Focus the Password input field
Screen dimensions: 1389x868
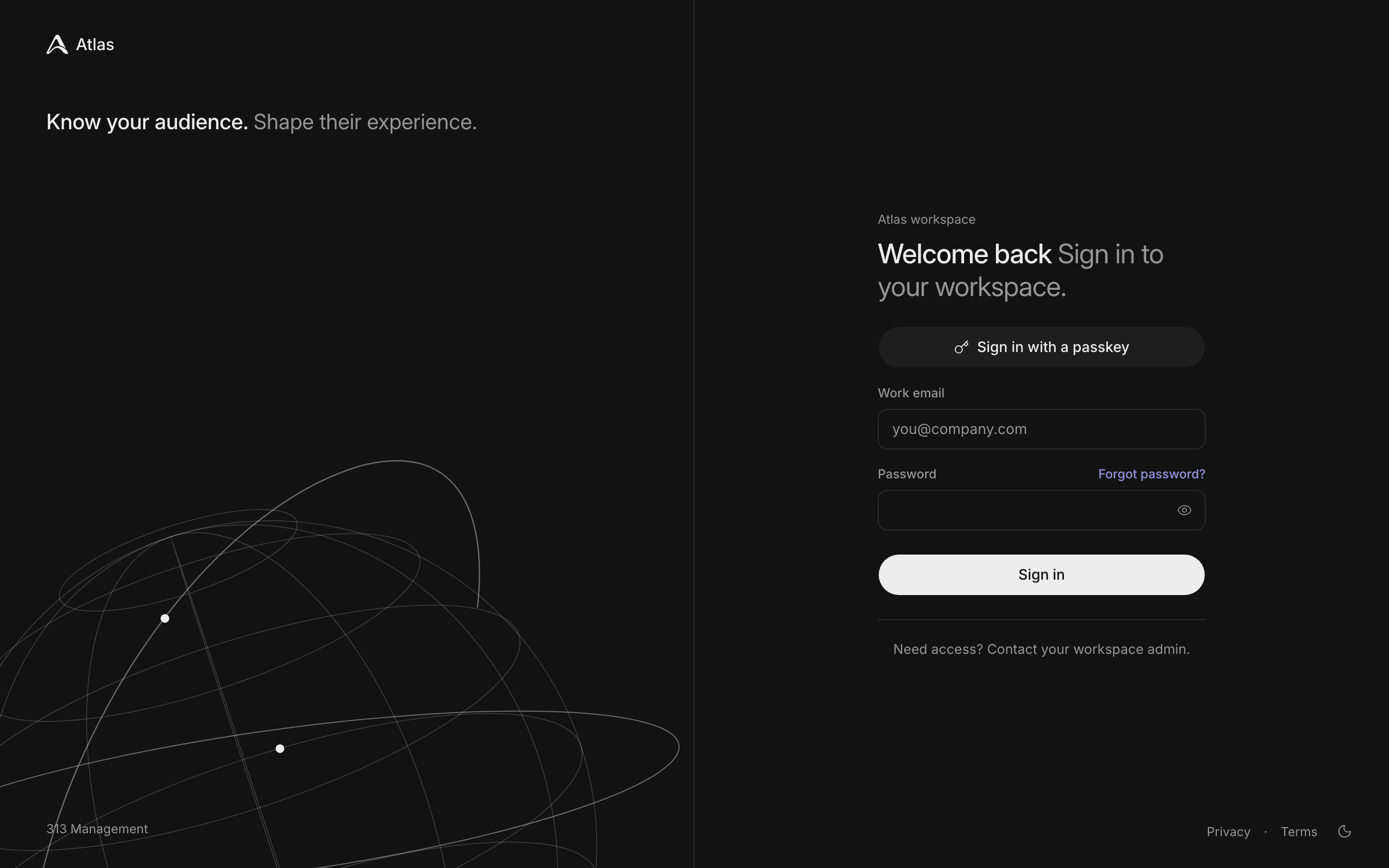point(1041,510)
